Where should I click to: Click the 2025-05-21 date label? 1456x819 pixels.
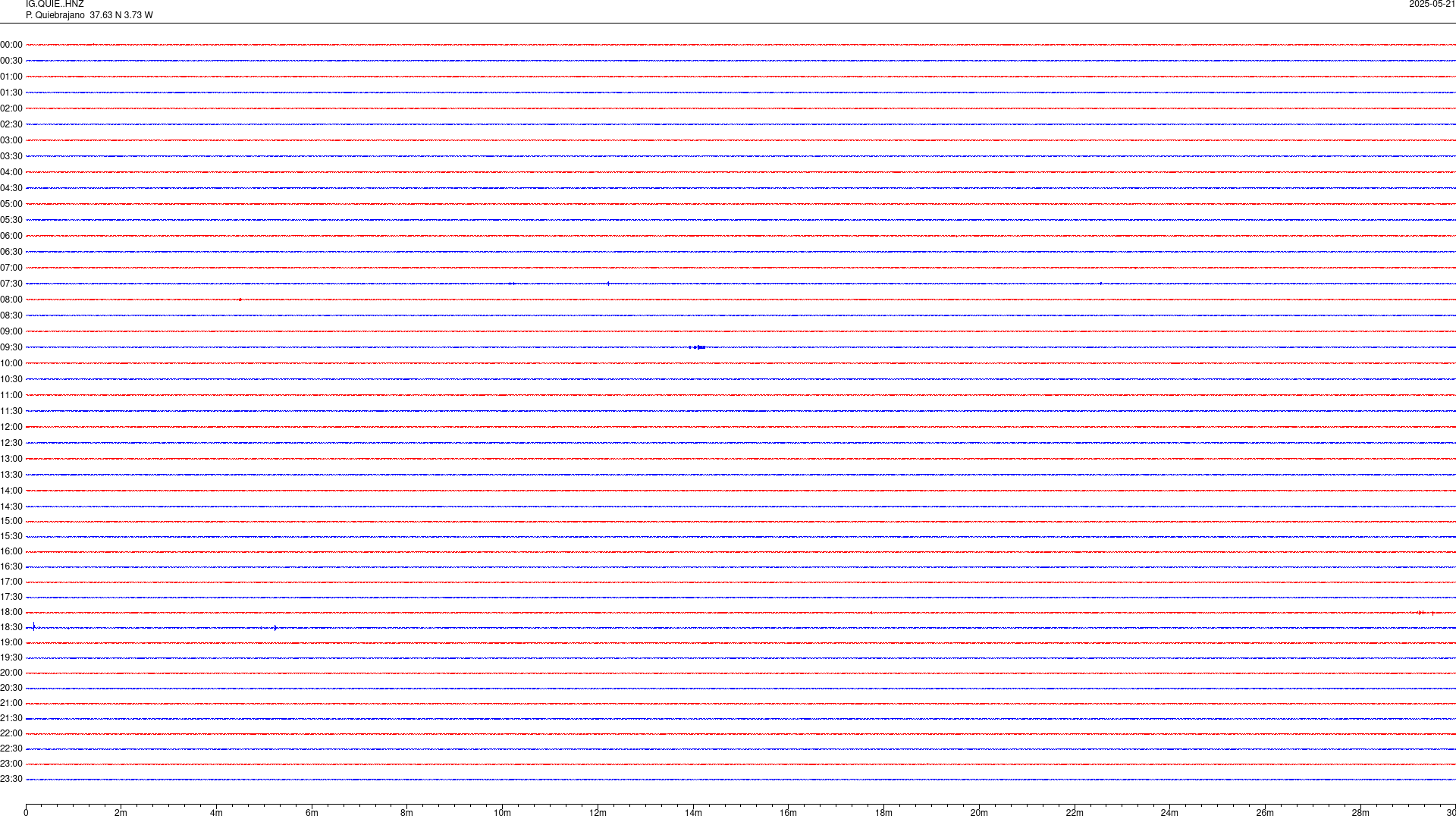(x=1432, y=5)
